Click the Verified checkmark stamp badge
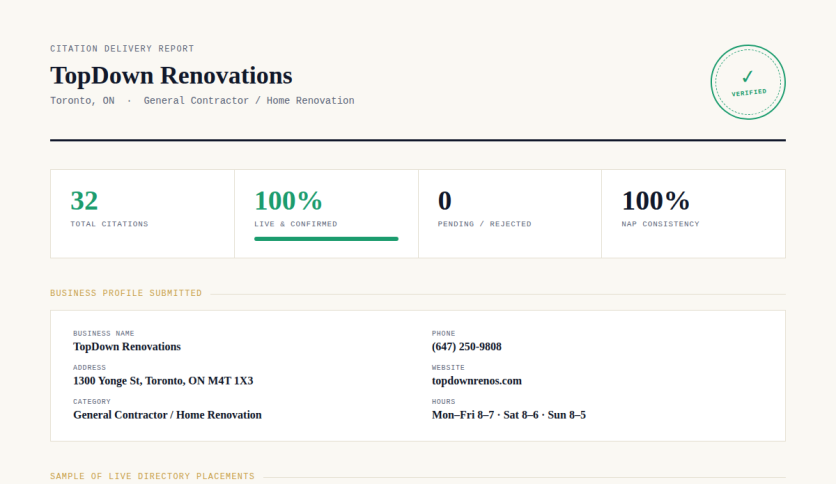This screenshot has width=836, height=484. (747, 82)
